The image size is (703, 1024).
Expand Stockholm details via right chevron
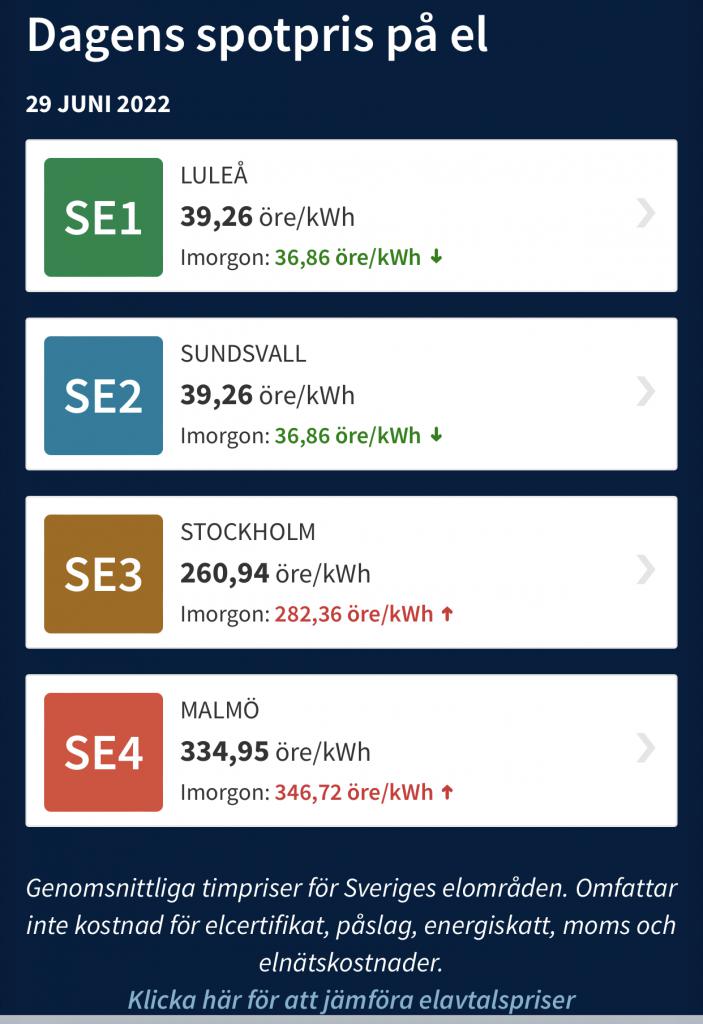pos(646,569)
